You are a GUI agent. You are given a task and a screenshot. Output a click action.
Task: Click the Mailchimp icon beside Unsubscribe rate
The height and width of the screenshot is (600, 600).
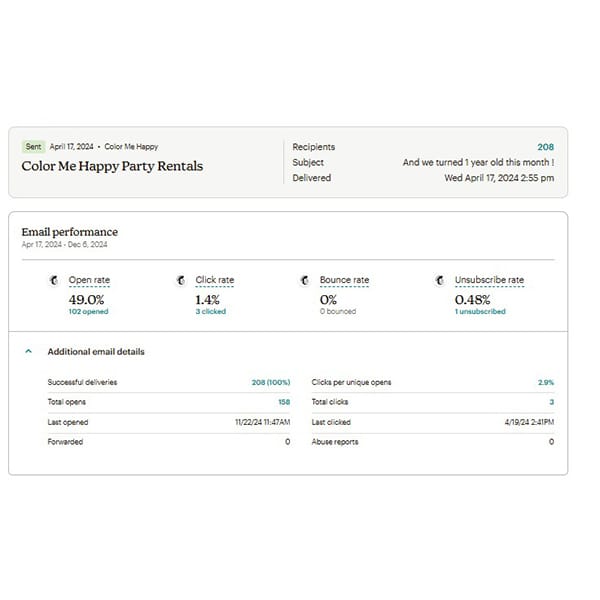440,280
